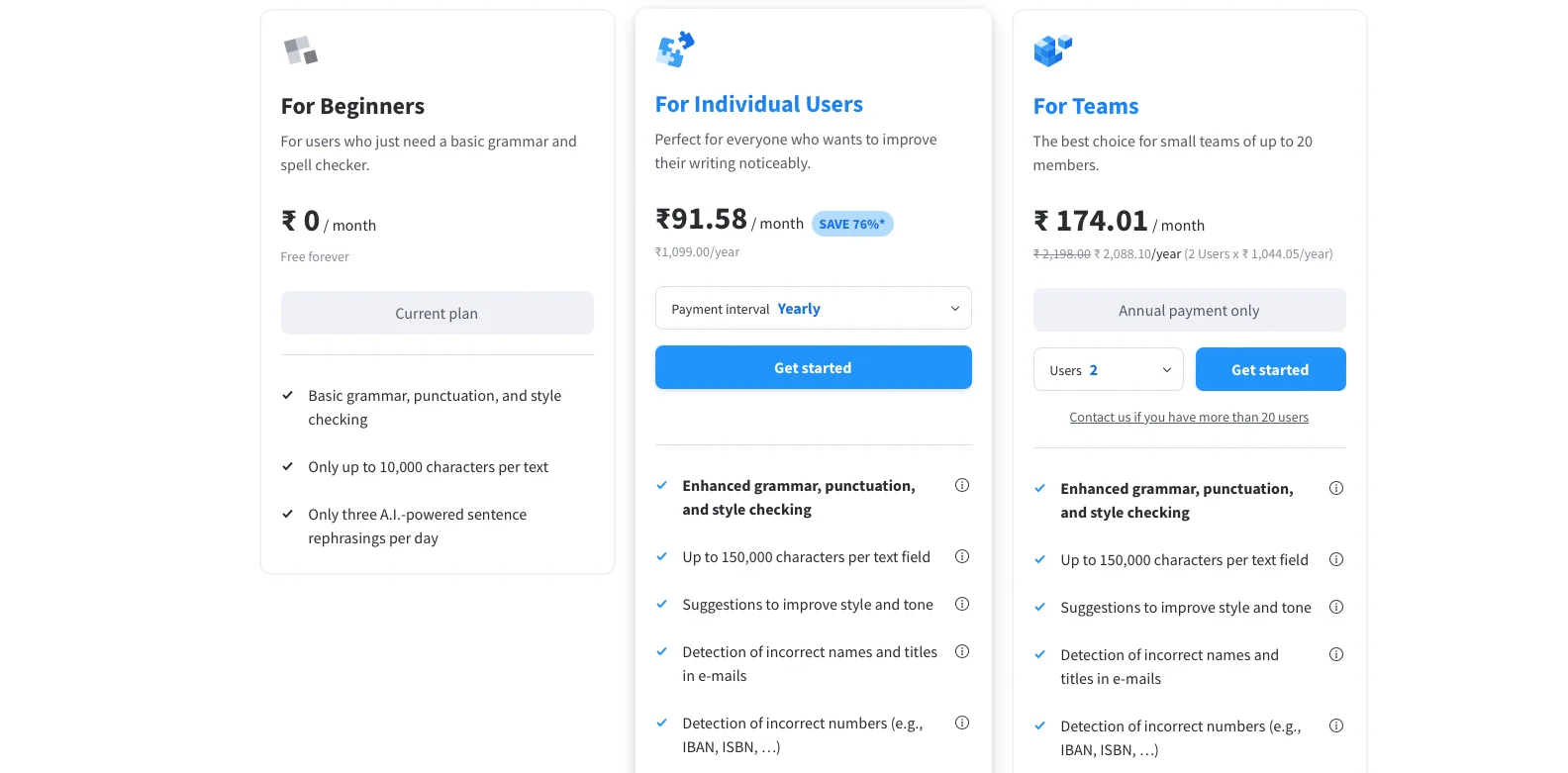Image resolution: width=1568 pixels, height=773 pixels.
Task: Click the SAVE 76% badge
Action: [852, 224]
